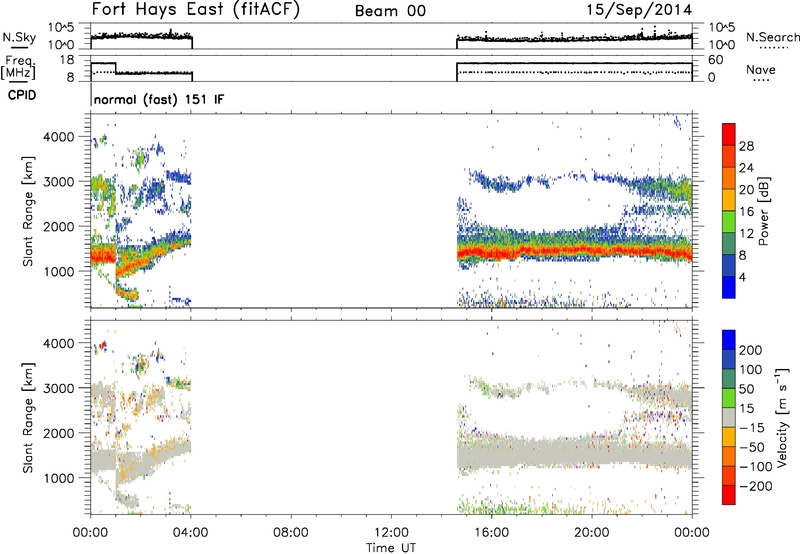The image size is (800, 554).
Task: Click the '-200' velocity scale value
Action: (x=756, y=486)
